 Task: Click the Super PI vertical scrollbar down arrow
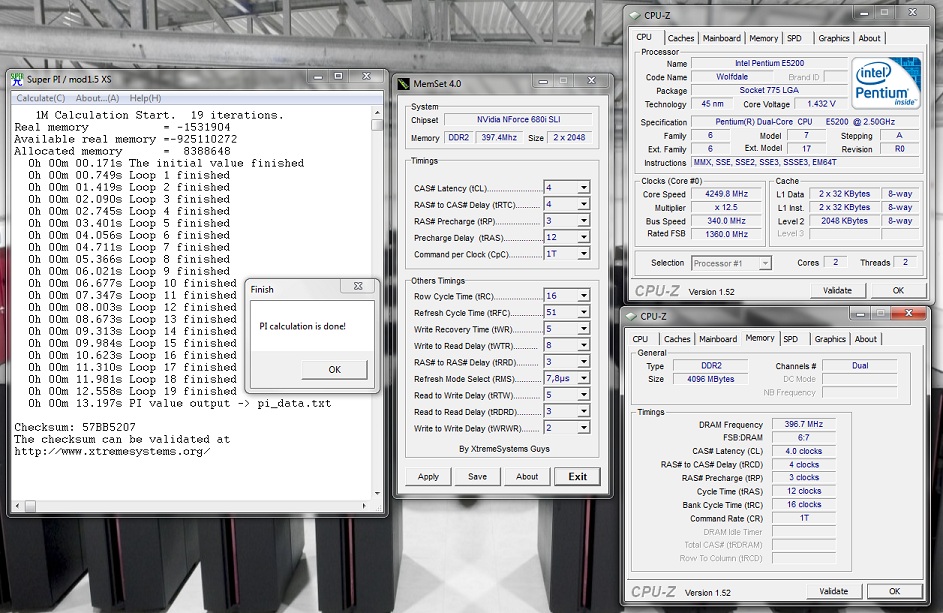pos(377,494)
